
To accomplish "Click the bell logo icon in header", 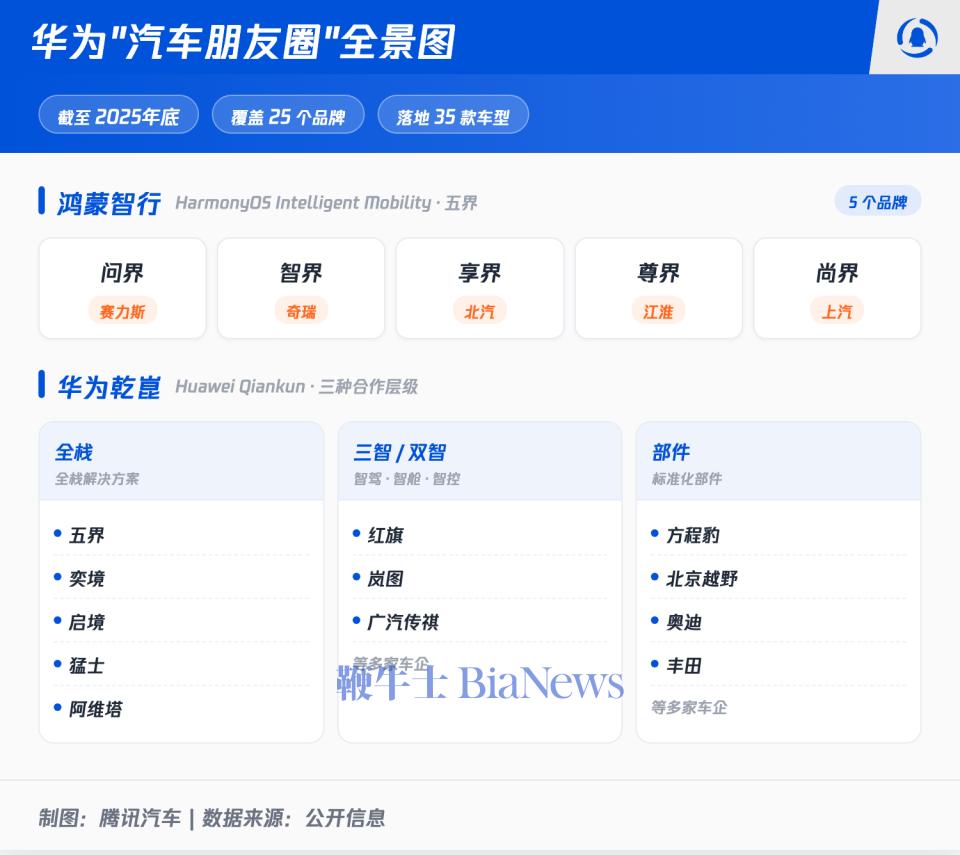I will tap(917, 38).
